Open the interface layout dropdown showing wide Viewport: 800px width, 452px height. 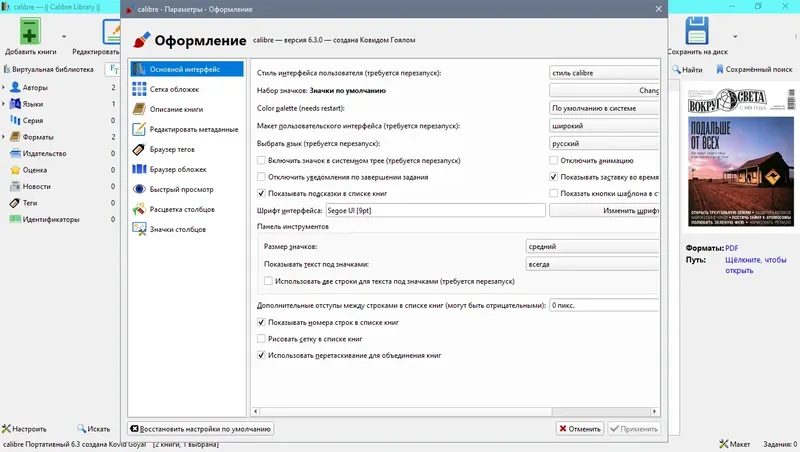click(604, 126)
